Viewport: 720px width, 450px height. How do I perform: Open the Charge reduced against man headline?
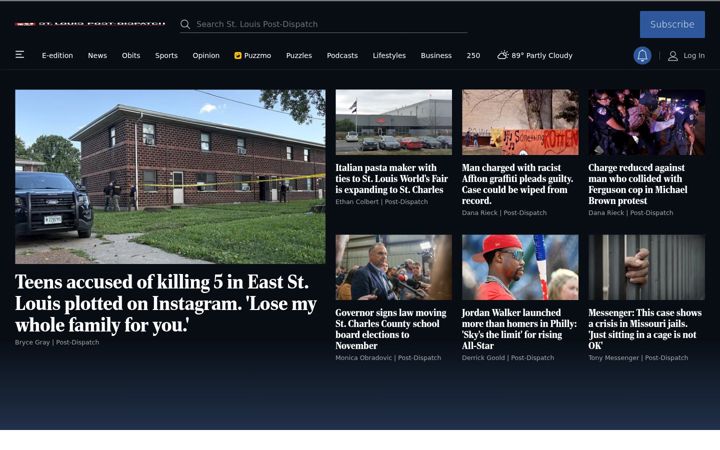[x=638, y=184]
